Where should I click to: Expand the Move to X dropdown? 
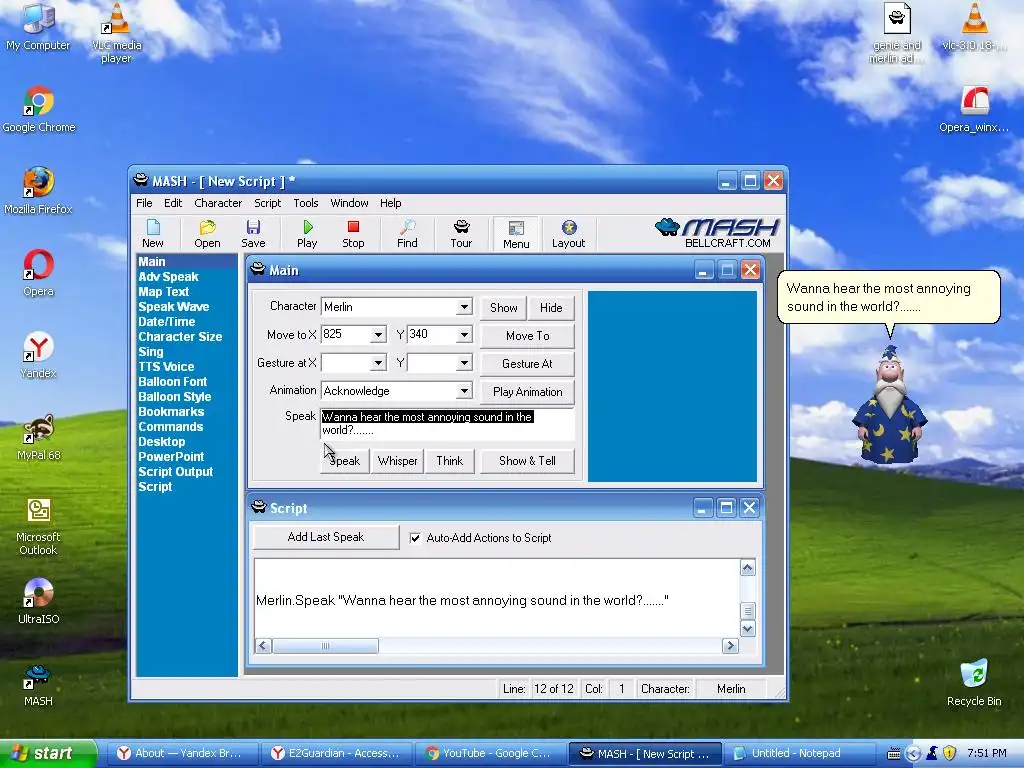click(377, 335)
